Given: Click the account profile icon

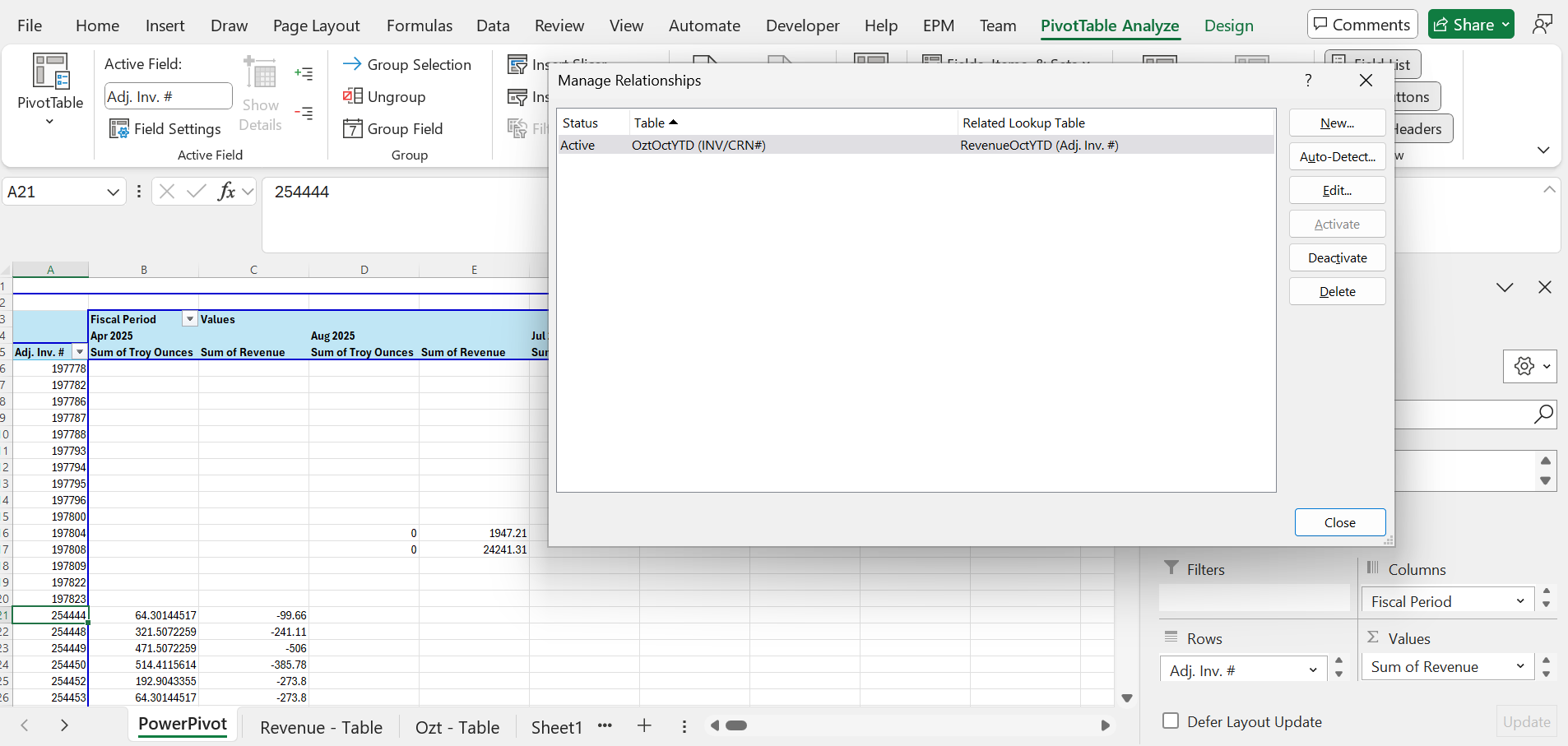Looking at the screenshot, I should point(1542,25).
